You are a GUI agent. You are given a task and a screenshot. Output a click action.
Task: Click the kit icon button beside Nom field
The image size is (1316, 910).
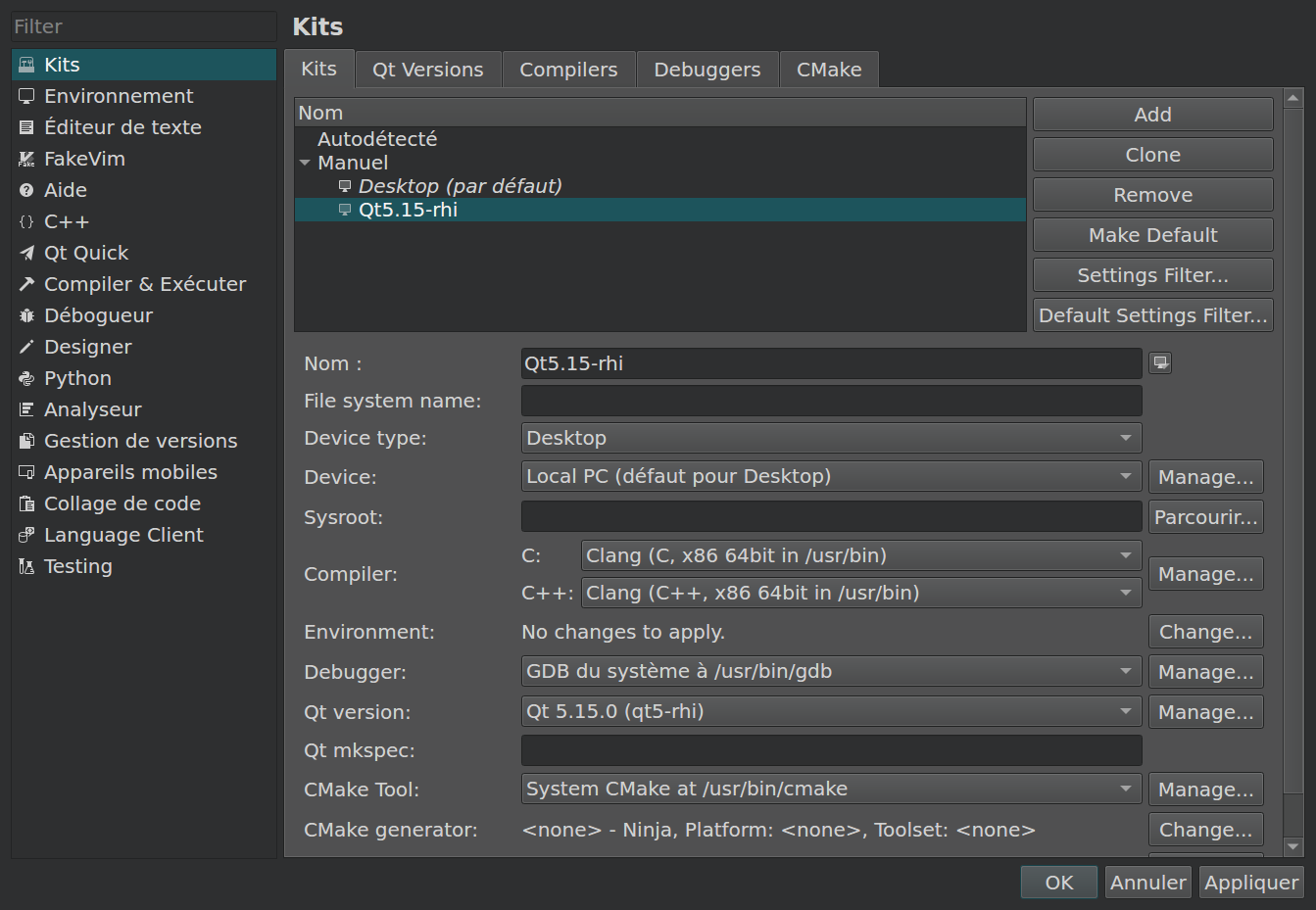coord(1160,363)
